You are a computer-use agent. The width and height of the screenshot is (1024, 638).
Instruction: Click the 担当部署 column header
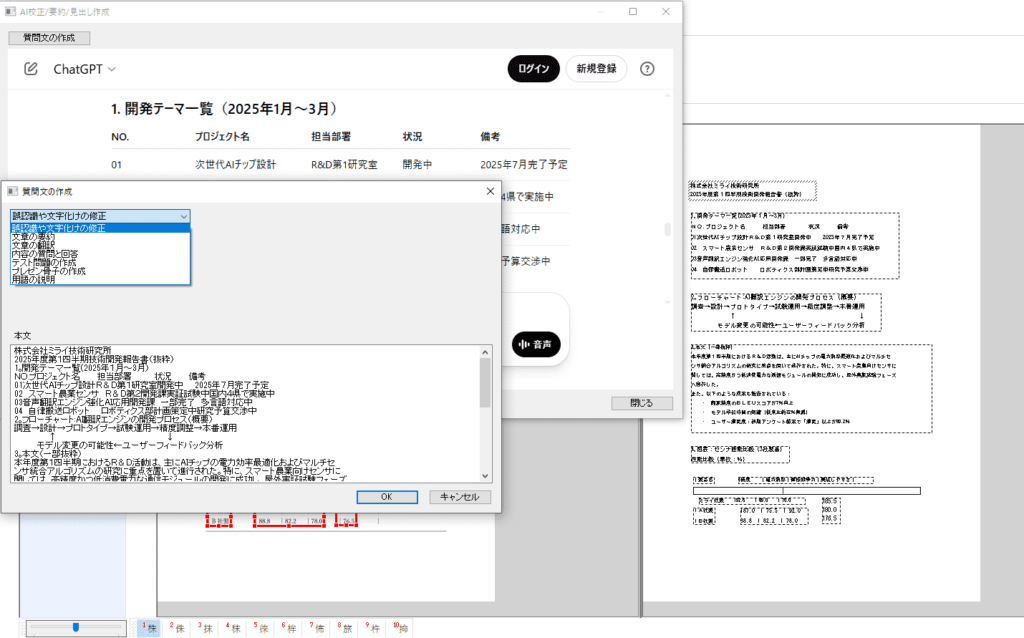point(331,136)
